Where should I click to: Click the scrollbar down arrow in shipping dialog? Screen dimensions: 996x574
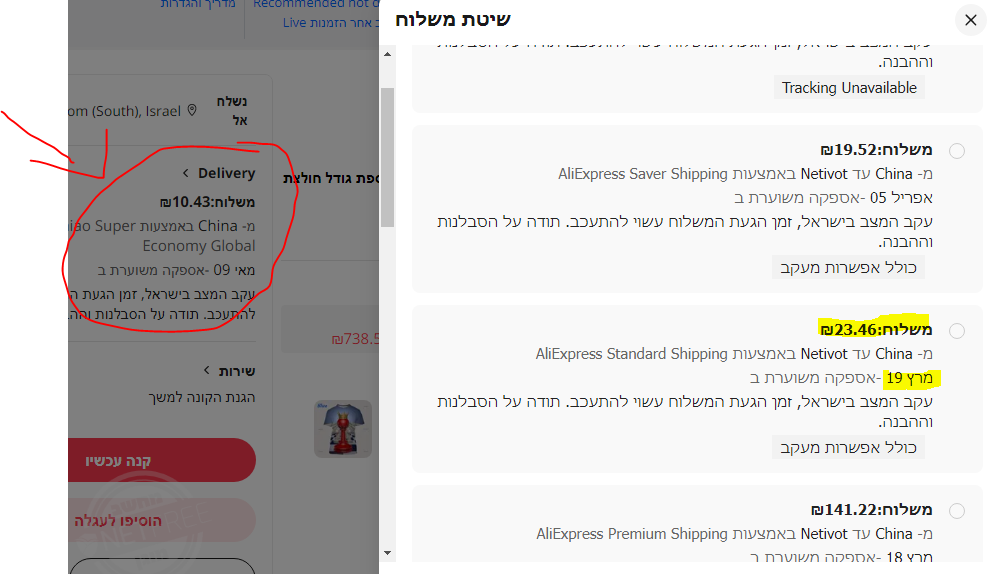coord(387,553)
